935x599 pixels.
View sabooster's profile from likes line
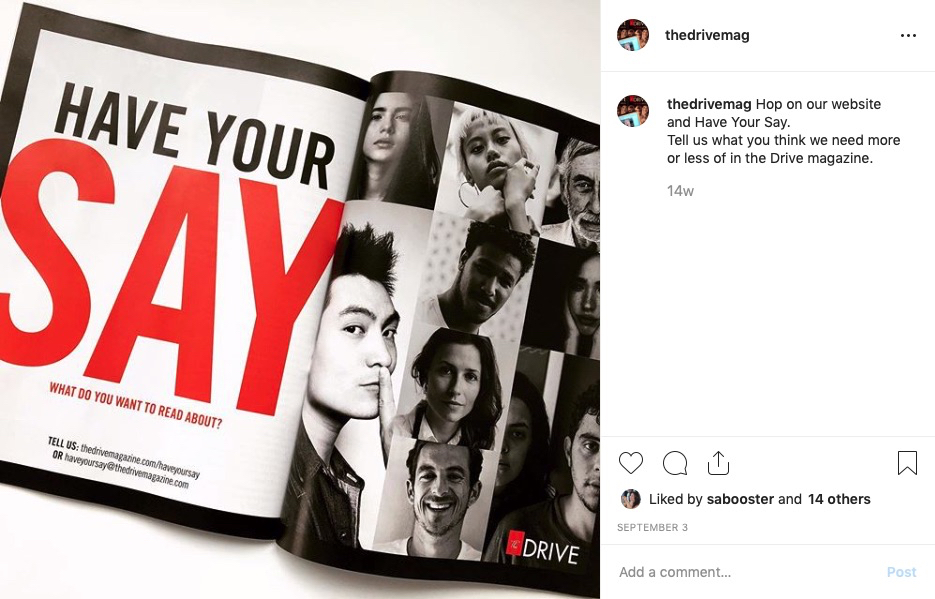click(x=740, y=499)
